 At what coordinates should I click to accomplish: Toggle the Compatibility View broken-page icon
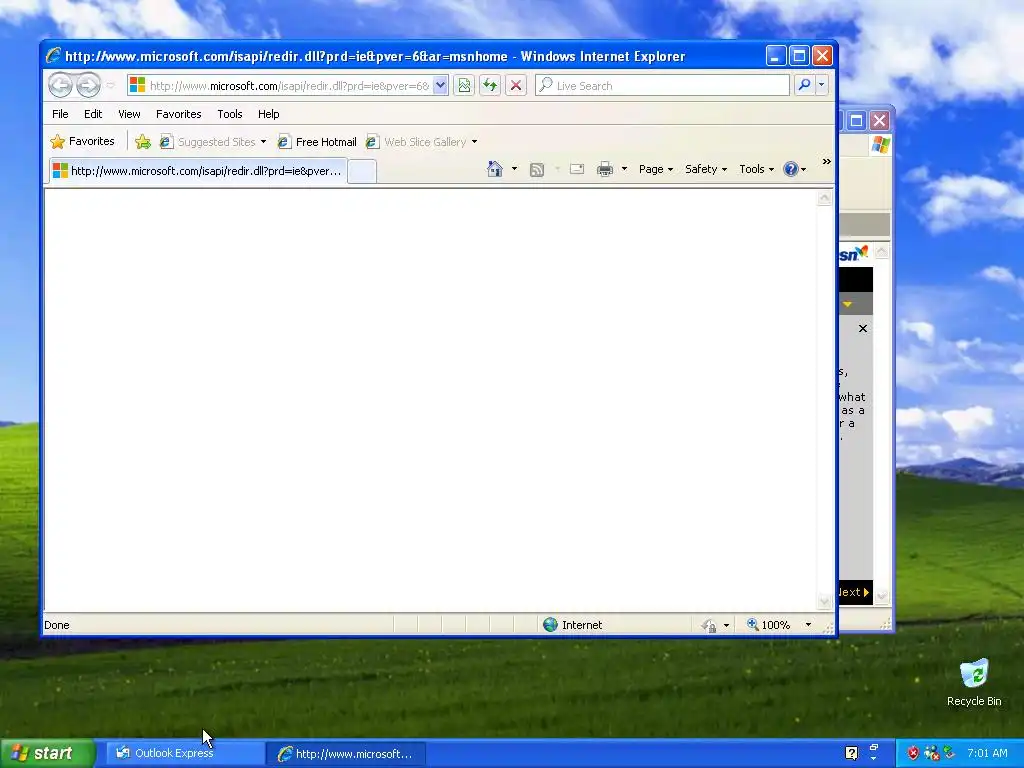(464, 86)
